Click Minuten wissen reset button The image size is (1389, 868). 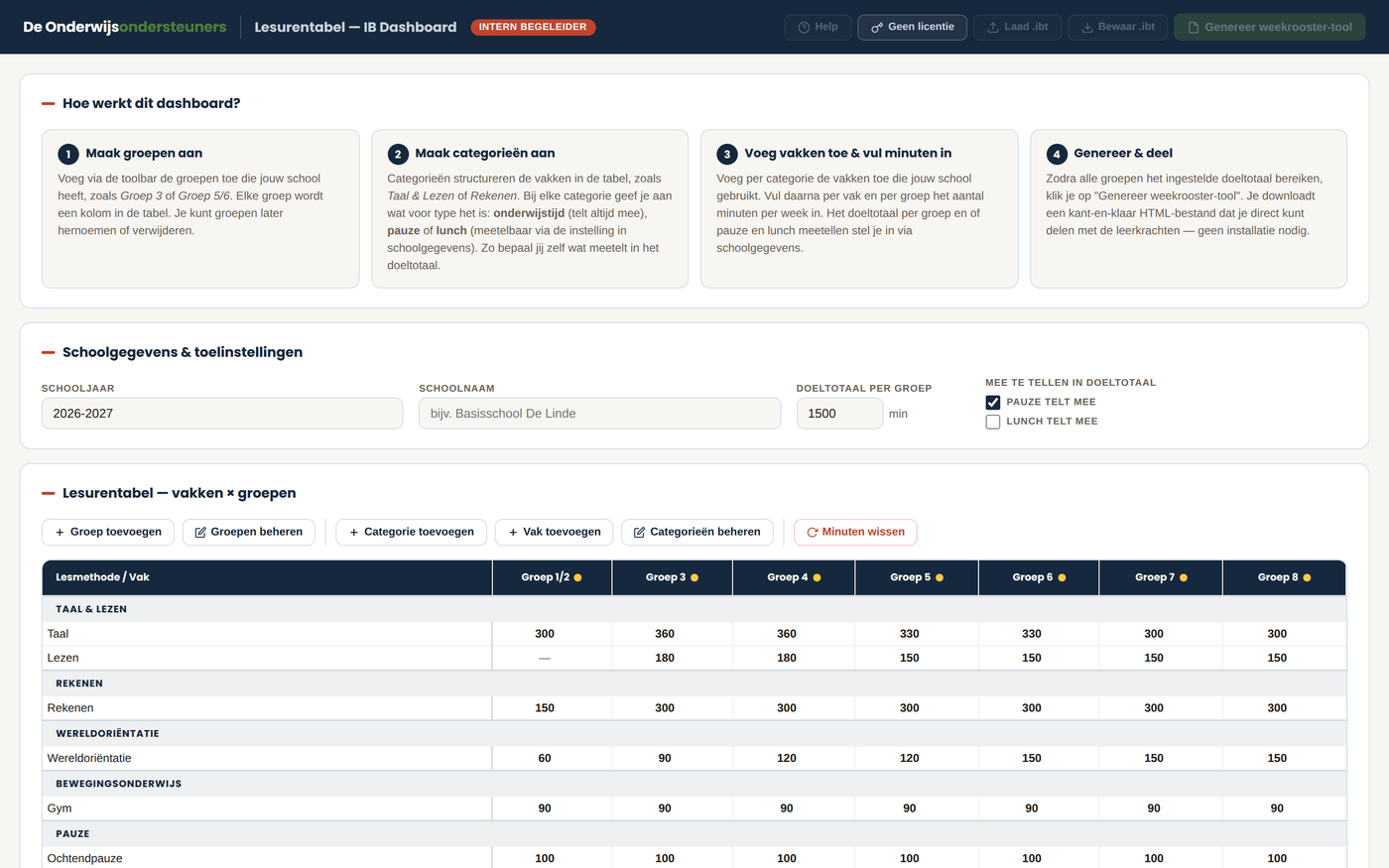pos(855,532)
